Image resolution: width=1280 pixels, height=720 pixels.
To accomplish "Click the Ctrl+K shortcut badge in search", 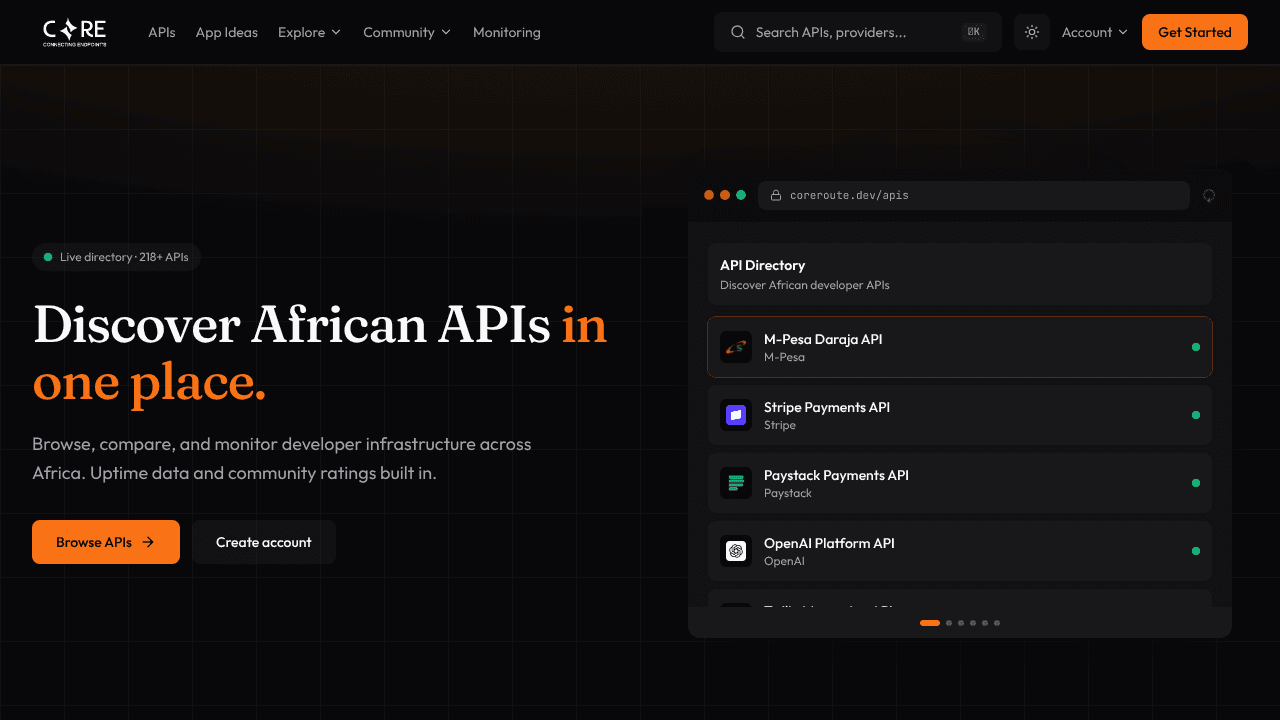I will click(x=973, y=32).
